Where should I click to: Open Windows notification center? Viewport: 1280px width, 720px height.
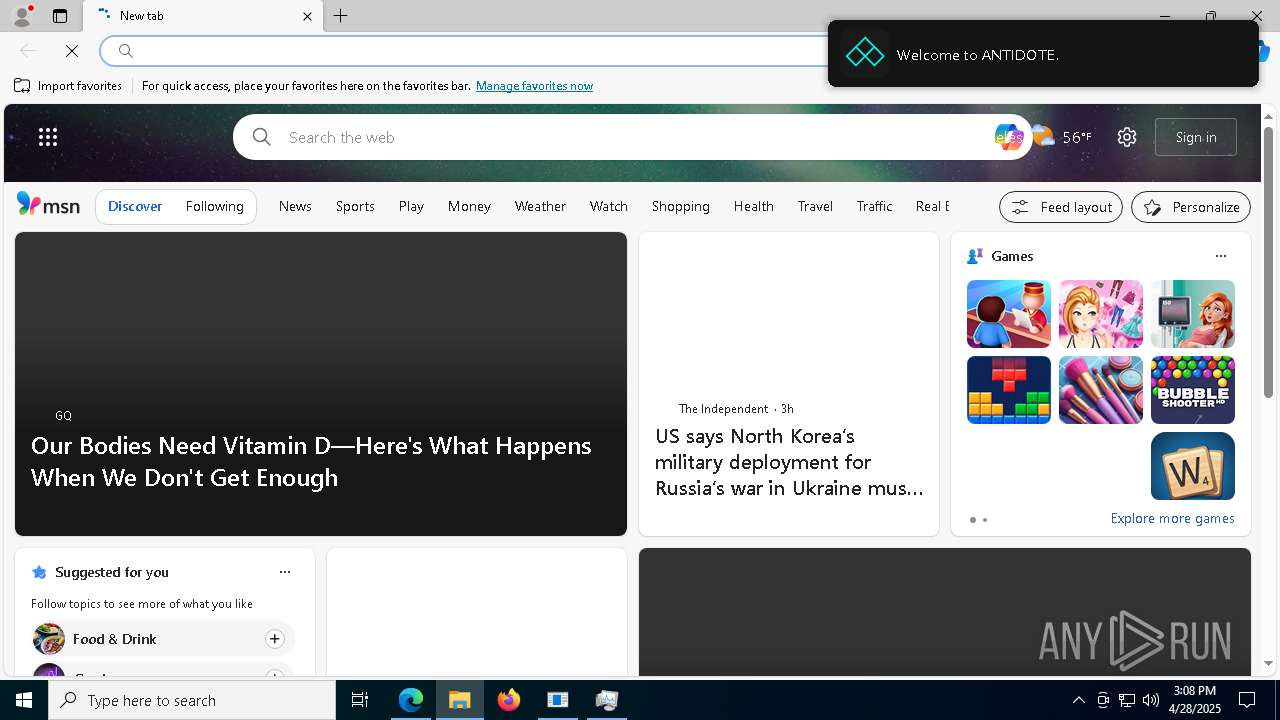1247,700
